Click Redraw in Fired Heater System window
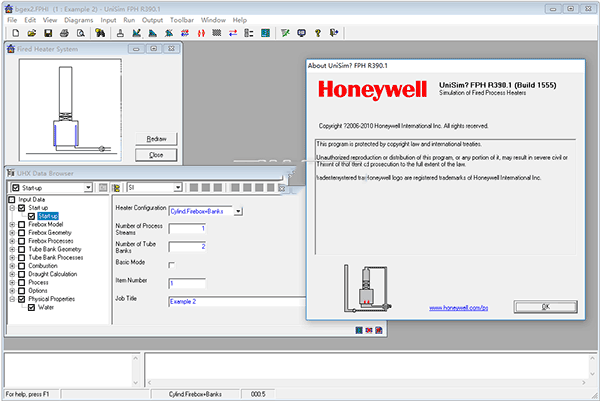 click(x=156, y=139)
